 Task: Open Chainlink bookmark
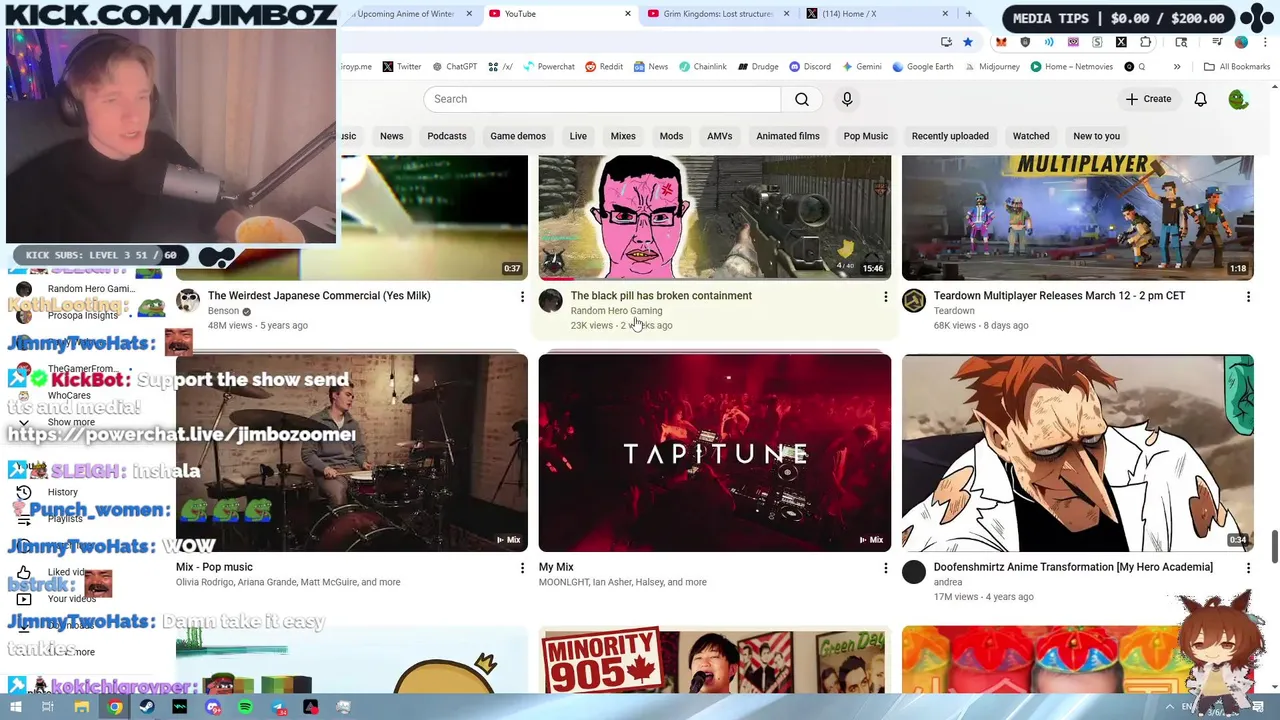(x=703, y=67)
